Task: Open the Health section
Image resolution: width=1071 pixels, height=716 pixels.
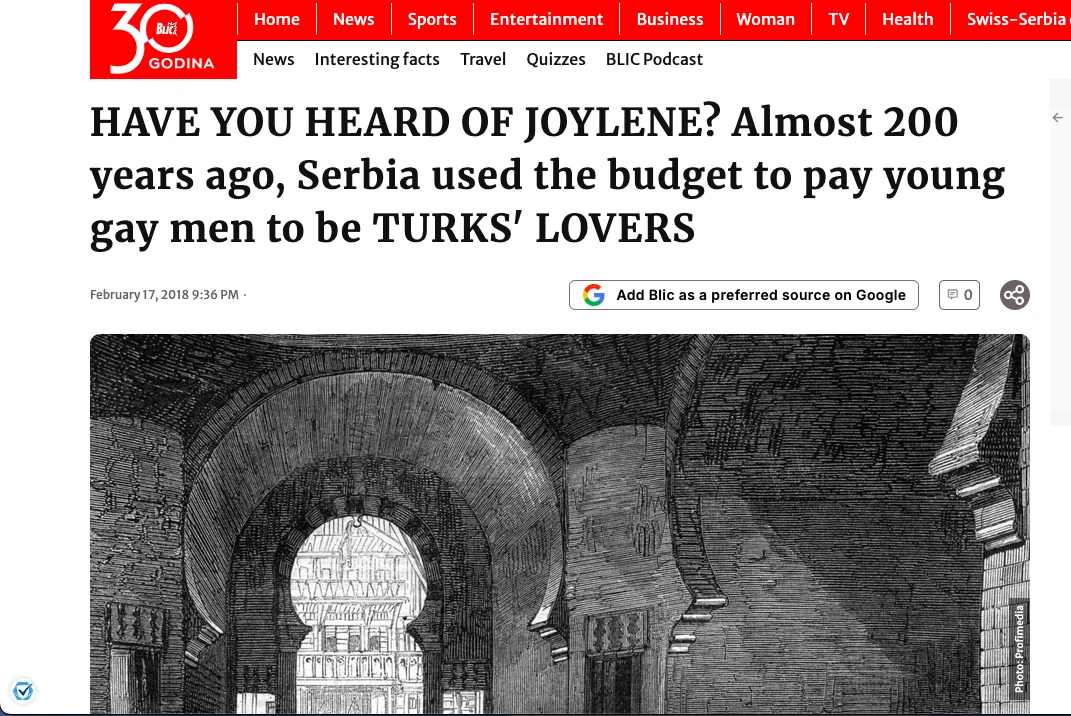Action: (x=907, y=19)
